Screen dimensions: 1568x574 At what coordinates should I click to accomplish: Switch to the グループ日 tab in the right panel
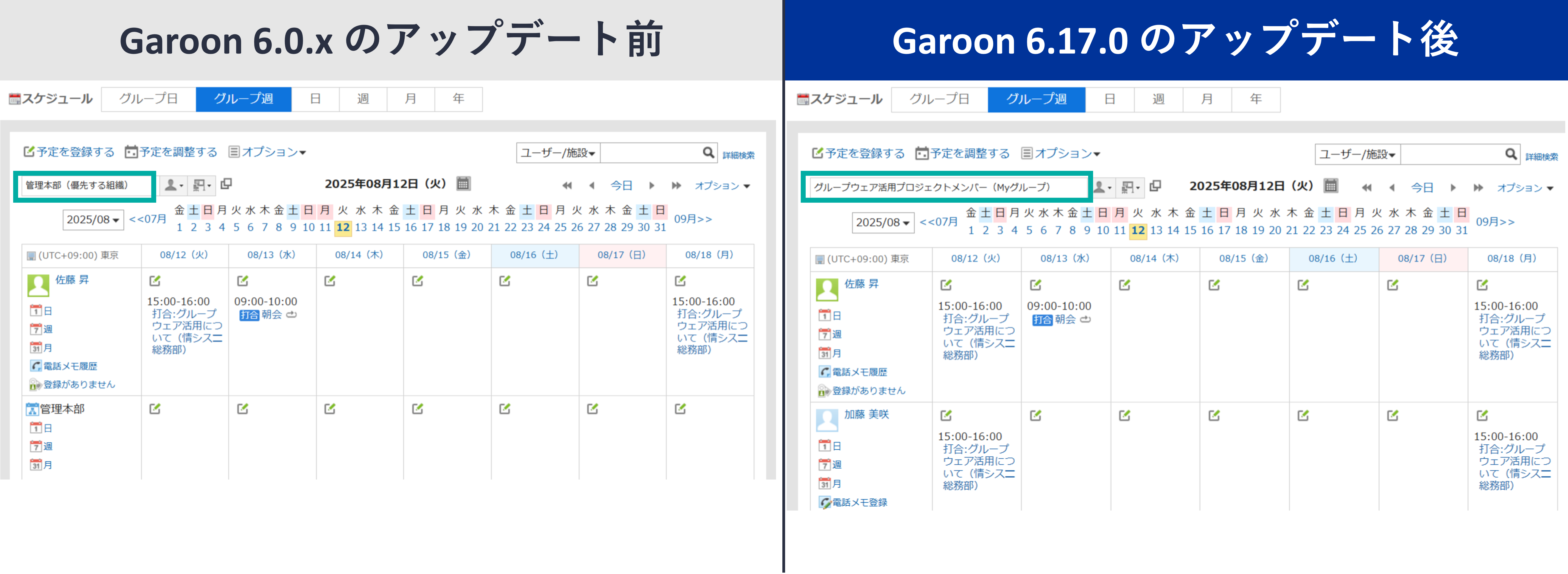point(939,99)
